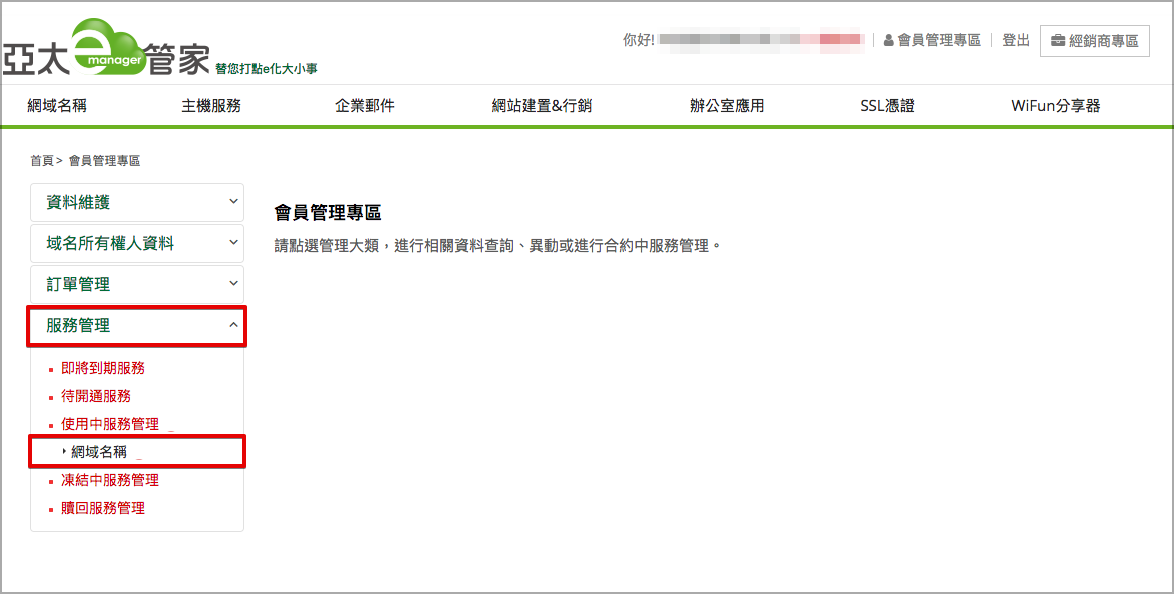Image resolution: width=1174 pixels, height=594 pixels.
Task: Click 會員管理專區 in breadcrumb
Action: pyautogui.click(x=104, y=160)
